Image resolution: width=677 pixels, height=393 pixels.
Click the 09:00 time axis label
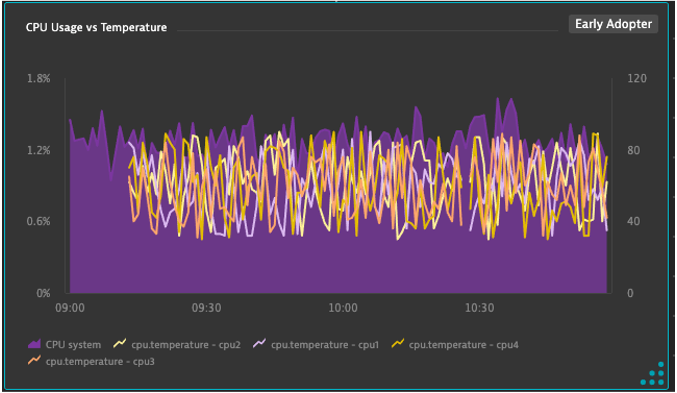point(70,308)
